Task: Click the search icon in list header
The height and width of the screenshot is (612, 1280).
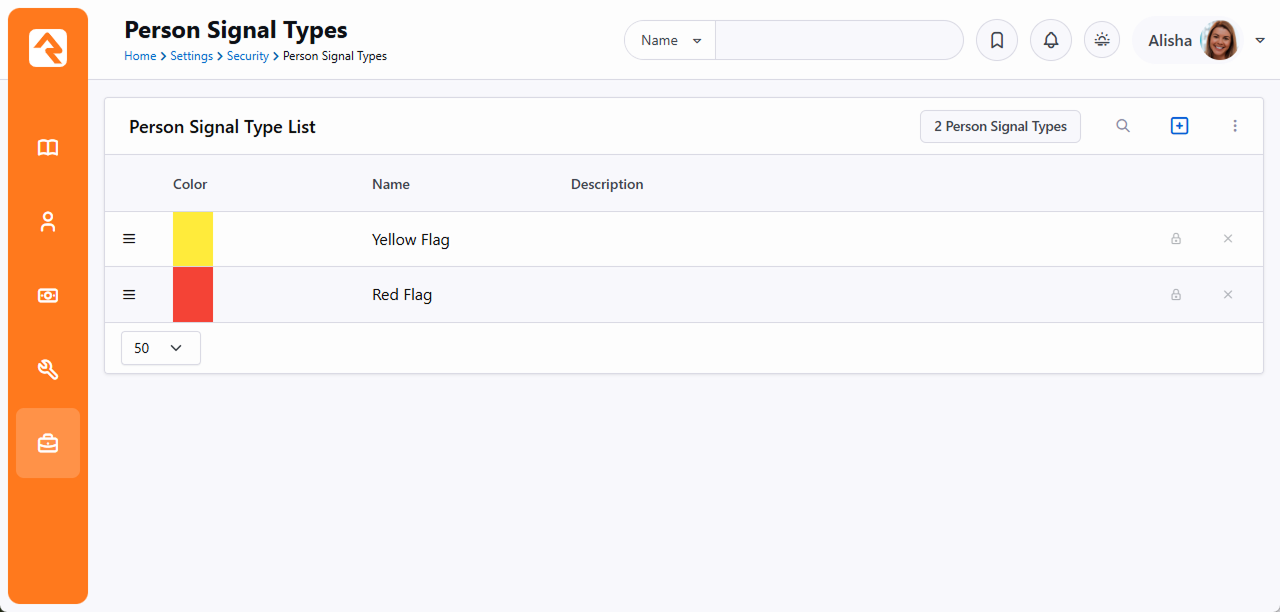Action: 1123,126
